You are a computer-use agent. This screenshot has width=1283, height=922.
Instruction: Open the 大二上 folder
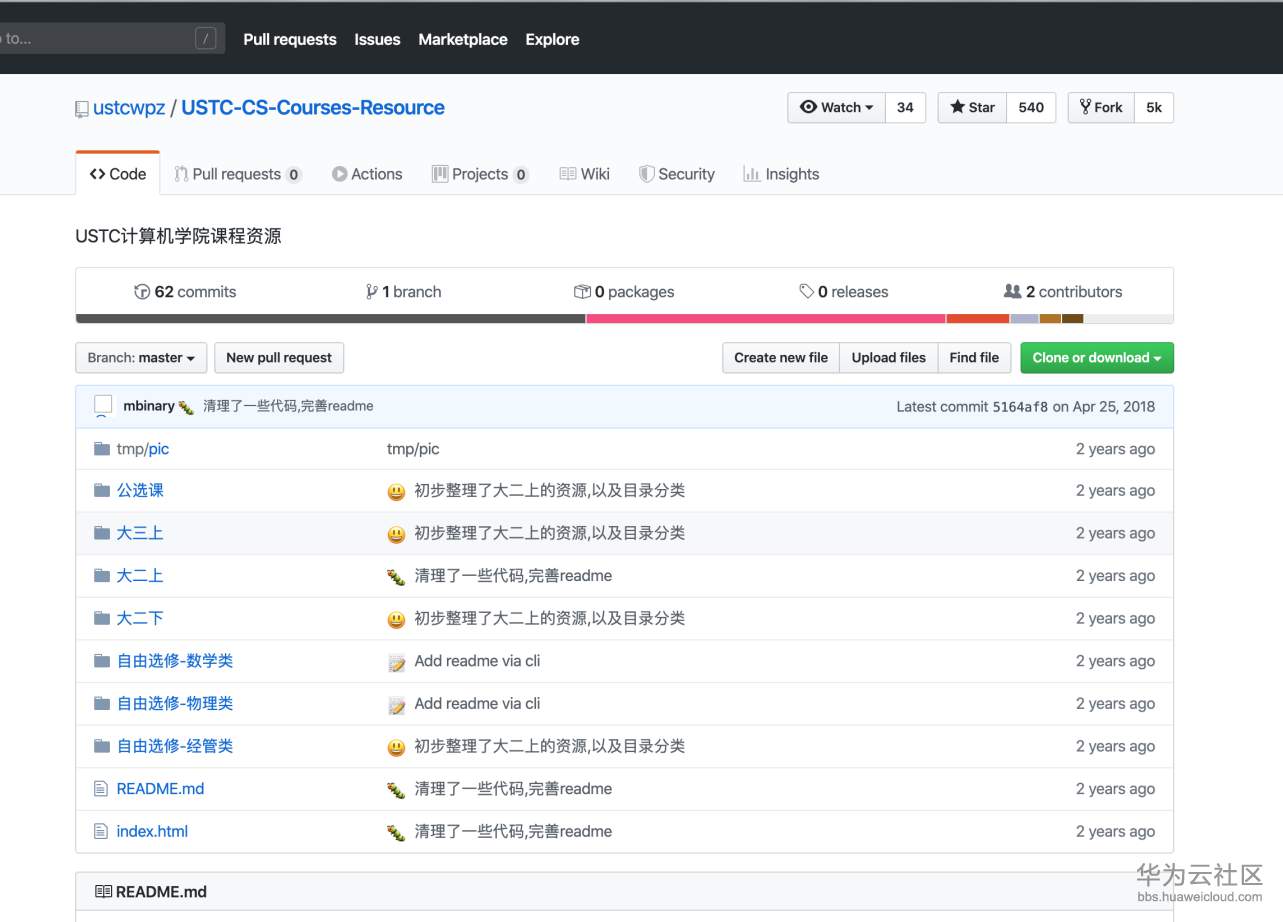140,575
